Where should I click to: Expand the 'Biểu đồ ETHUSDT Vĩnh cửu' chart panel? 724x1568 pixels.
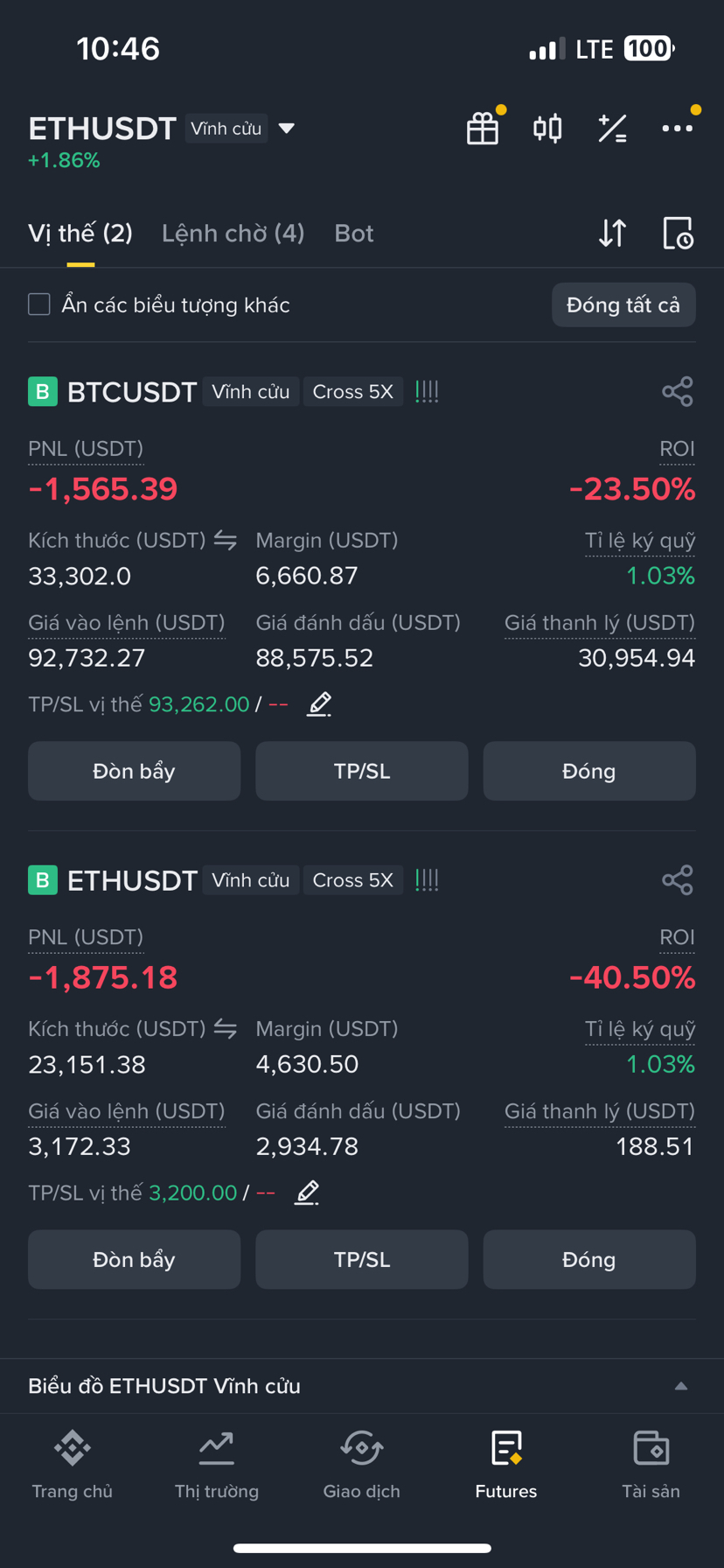[x=680, y=1386]
